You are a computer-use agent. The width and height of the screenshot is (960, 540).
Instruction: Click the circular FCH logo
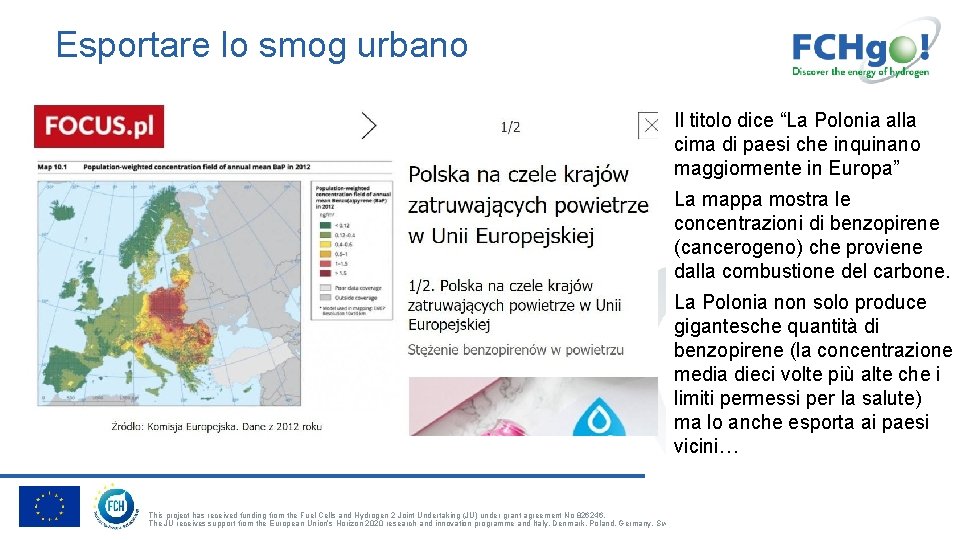pyautogui.click(x=115, y=506)
